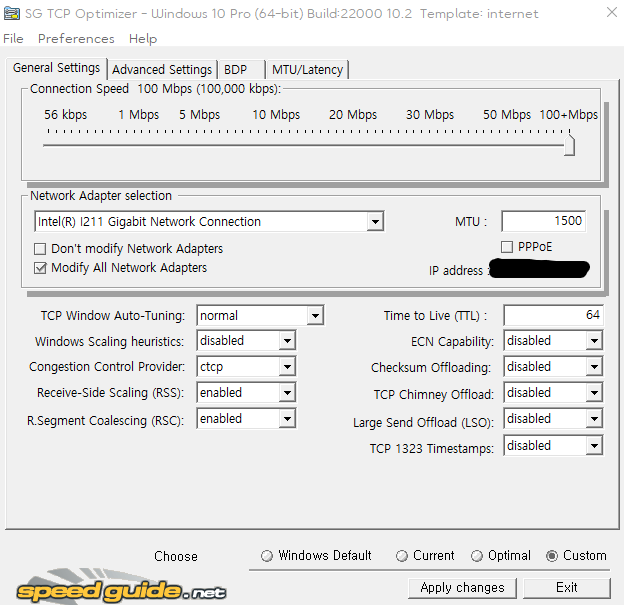Toggle the PPPoE checkbox
The width and height of the screenshot is (624, 605).
click(507, 247)
